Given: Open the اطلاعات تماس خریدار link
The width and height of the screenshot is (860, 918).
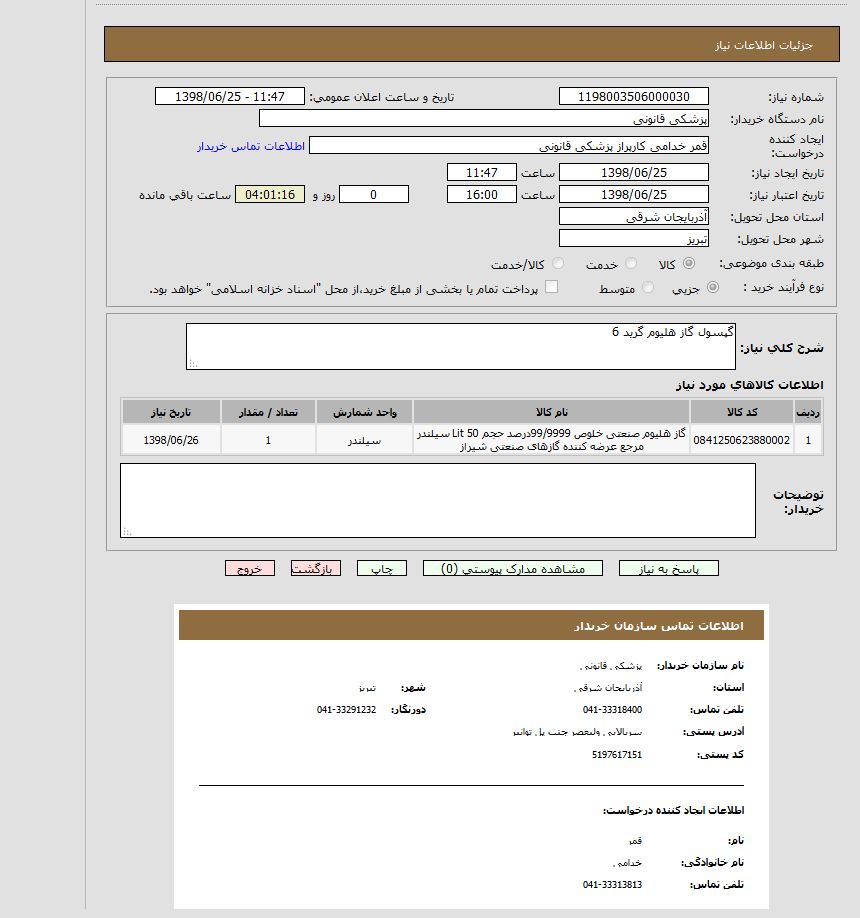Looking at the screenshot, I should [250, 146].
